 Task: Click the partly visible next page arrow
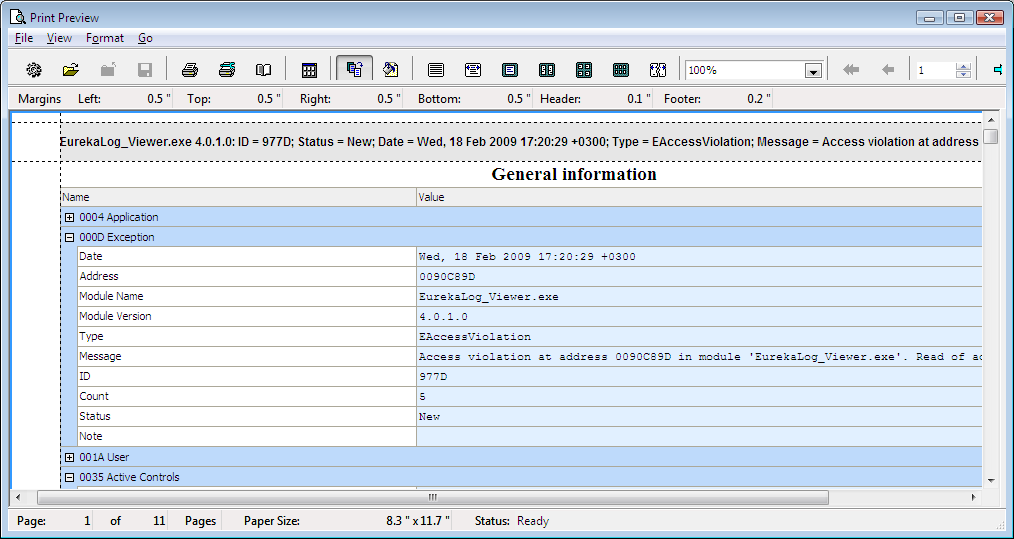point(999,70)
